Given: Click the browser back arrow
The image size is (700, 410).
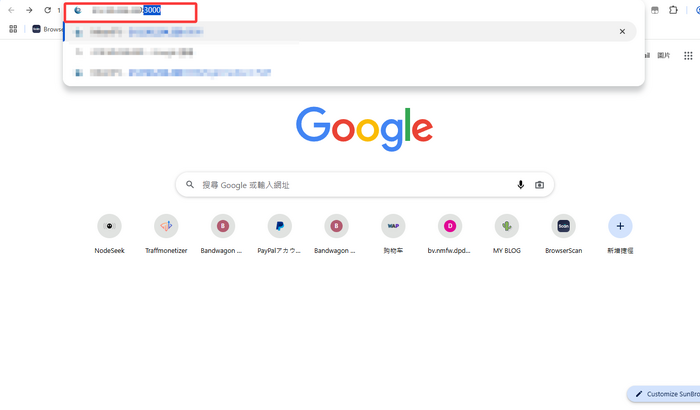Looking at the screenshot, I should 11,10.
